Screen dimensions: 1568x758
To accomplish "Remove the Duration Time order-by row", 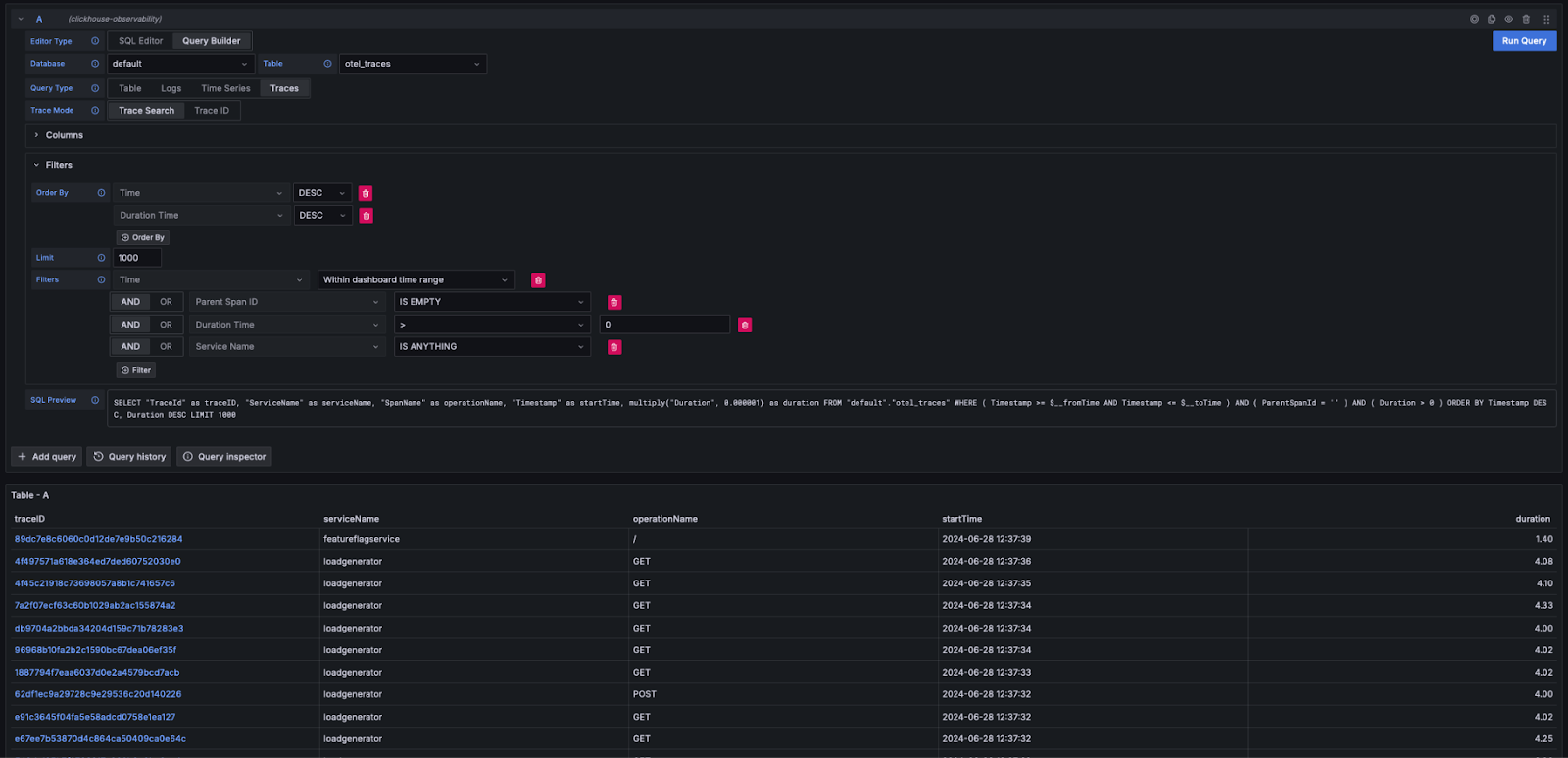I will [x=366, y=216].
